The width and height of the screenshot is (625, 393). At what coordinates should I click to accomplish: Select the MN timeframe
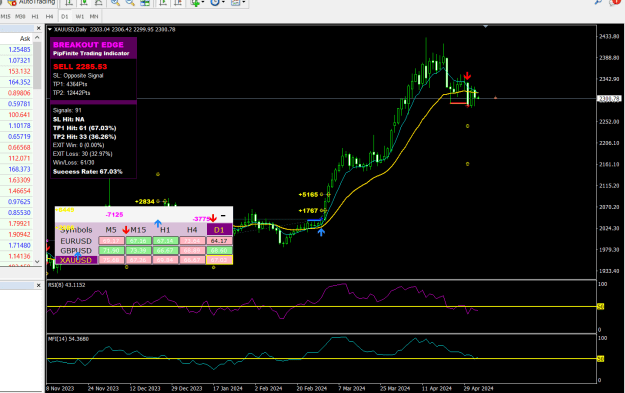click(x=94, y=16)
